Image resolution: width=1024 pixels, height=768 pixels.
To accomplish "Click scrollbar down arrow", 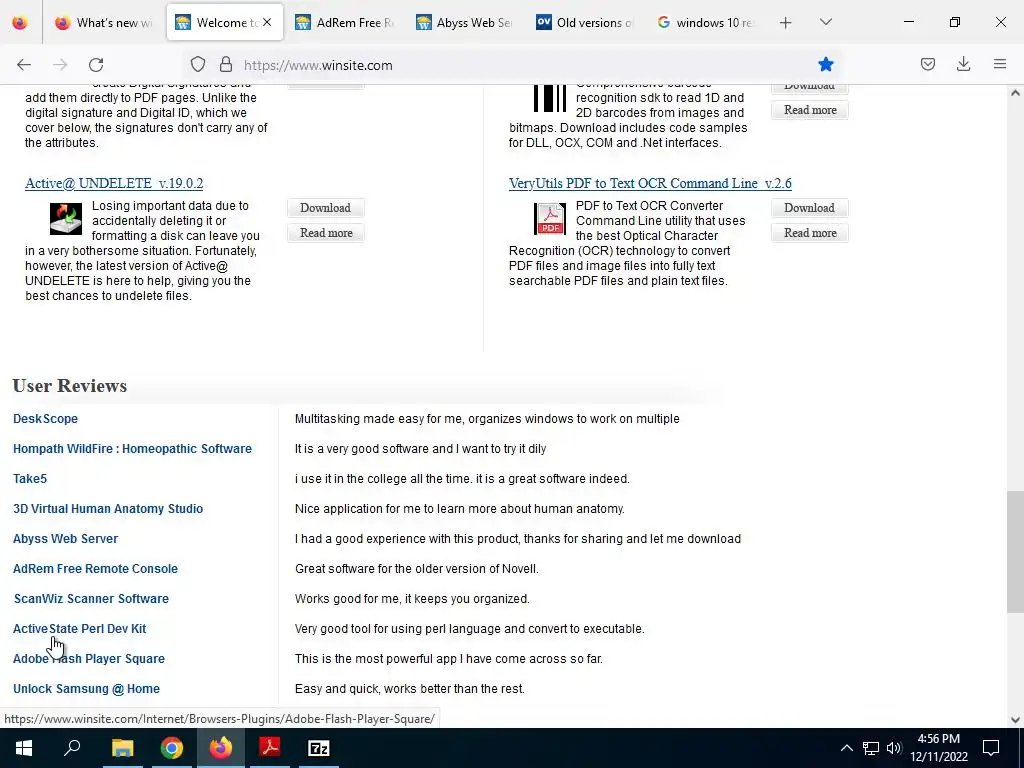I will [1015, 720].
